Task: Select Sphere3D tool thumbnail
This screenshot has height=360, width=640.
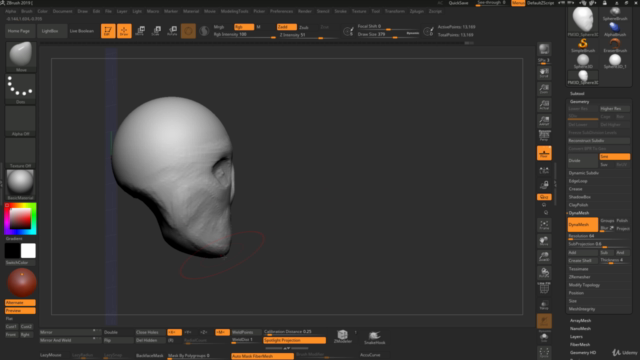Action: coord(583,61)
